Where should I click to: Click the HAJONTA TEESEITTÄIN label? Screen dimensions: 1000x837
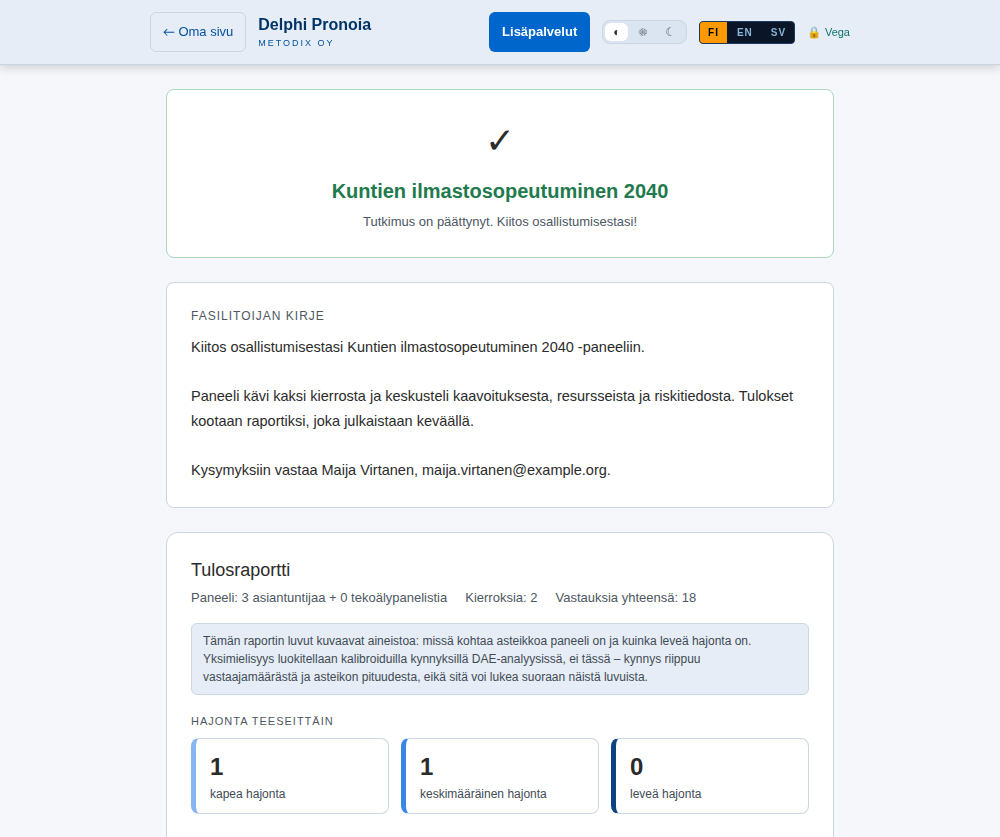click(262, 721)
